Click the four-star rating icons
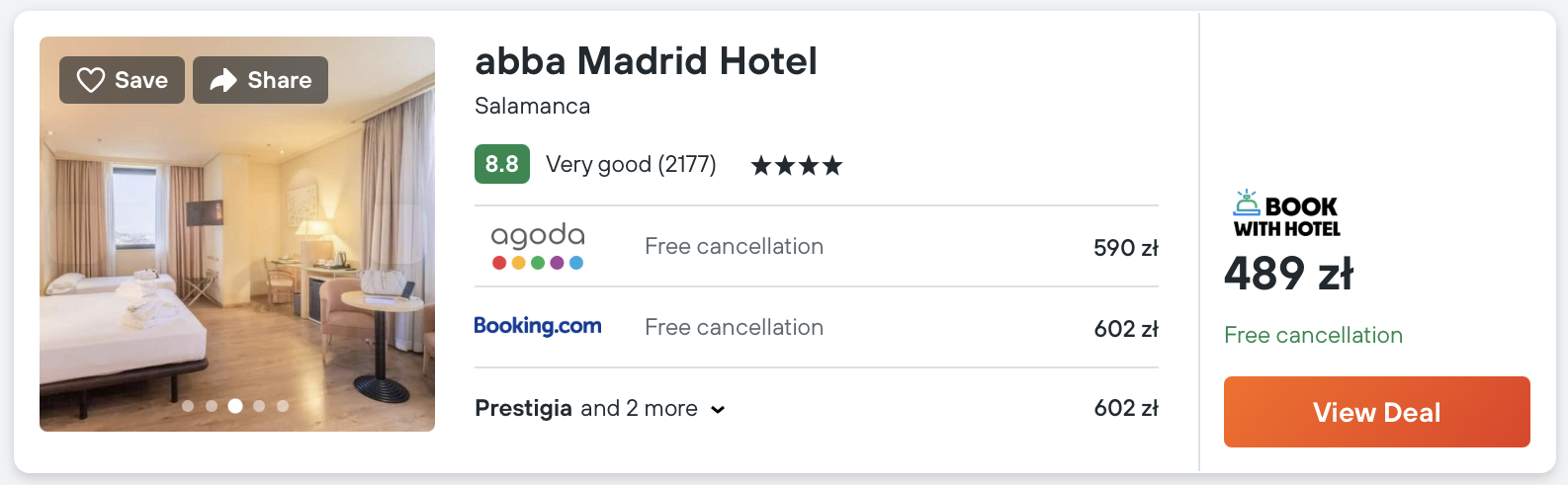Screen dimensions: 1568x485 (797, 165)
